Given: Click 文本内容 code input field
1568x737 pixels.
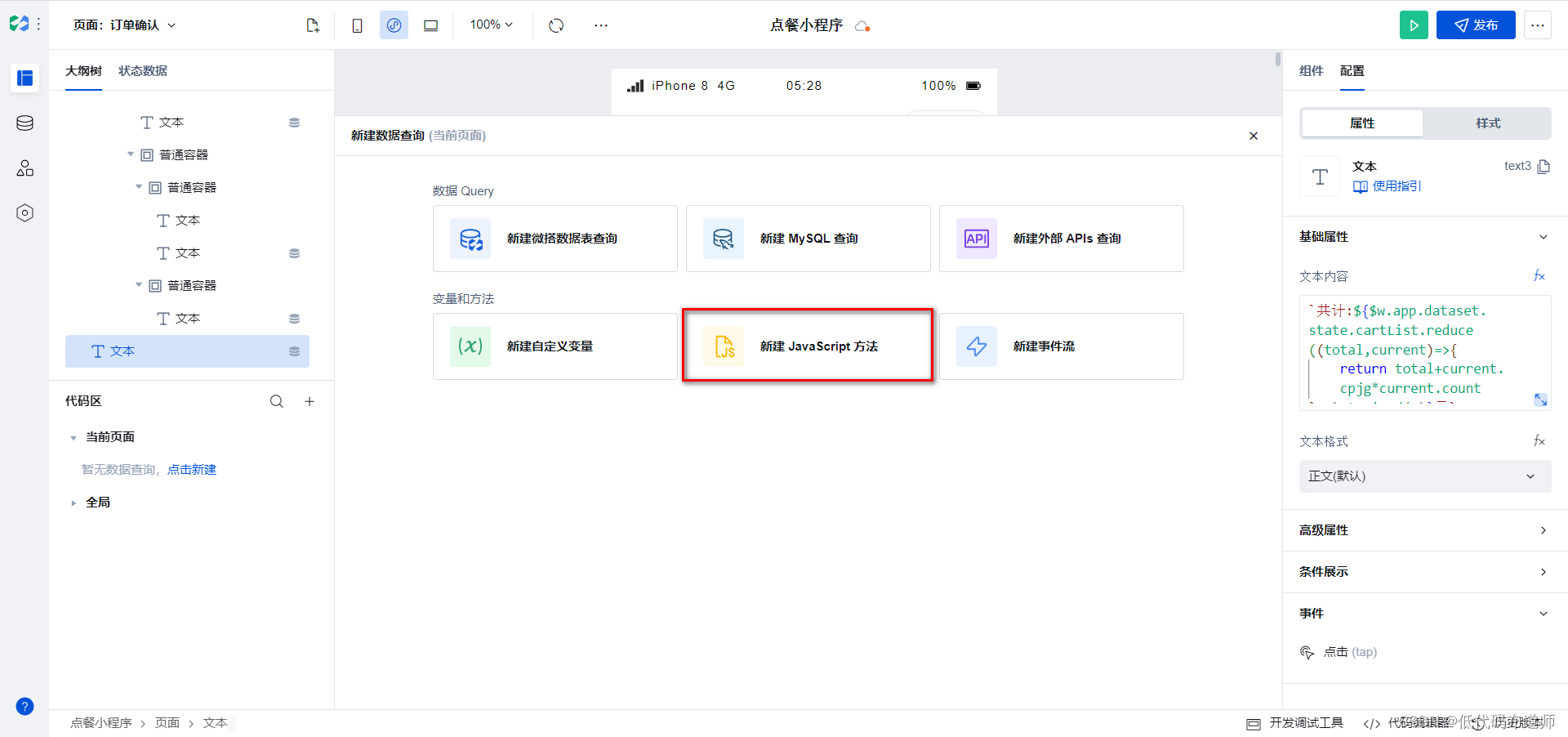Looking at the screenshot, I should pyautogui.click(x=1425, y=353).
